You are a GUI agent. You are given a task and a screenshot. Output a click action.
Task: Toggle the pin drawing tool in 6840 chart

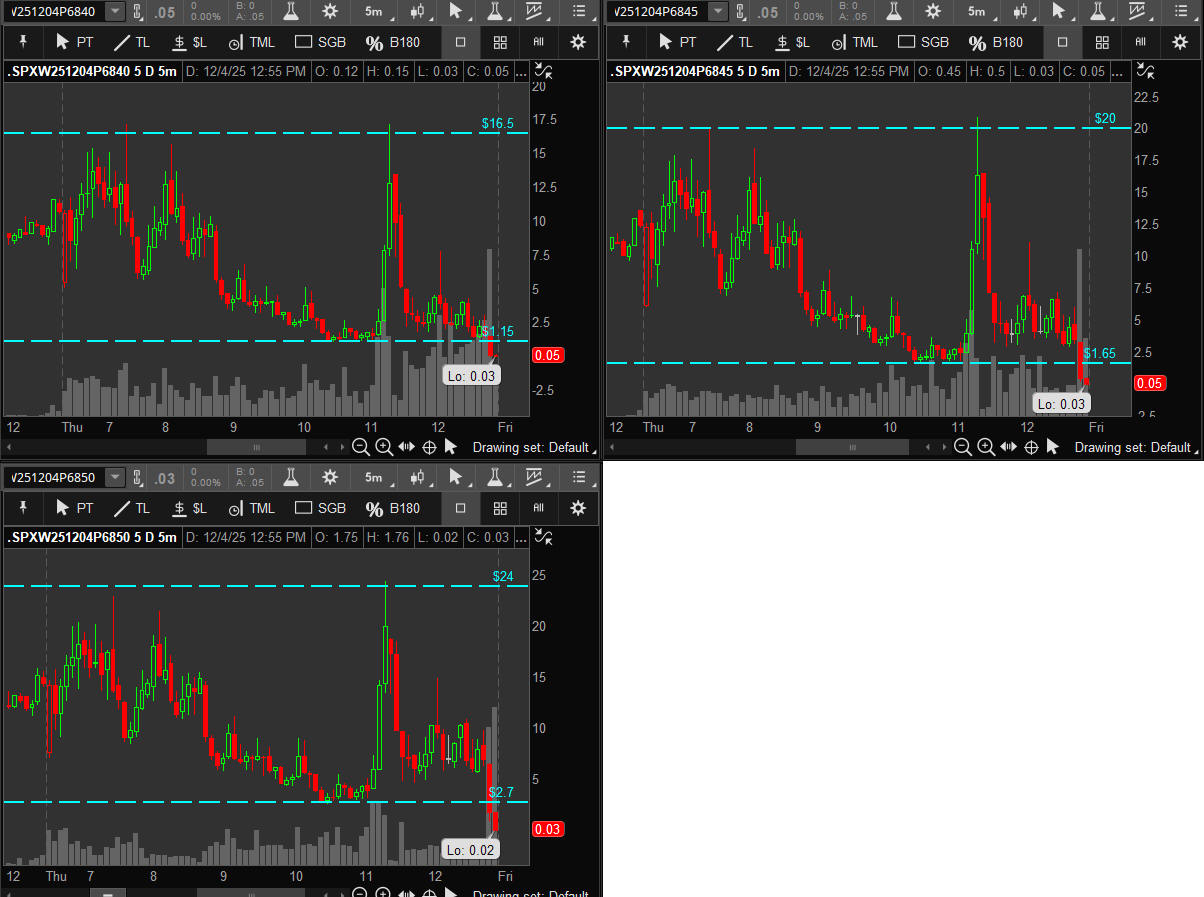pos(24,42)
